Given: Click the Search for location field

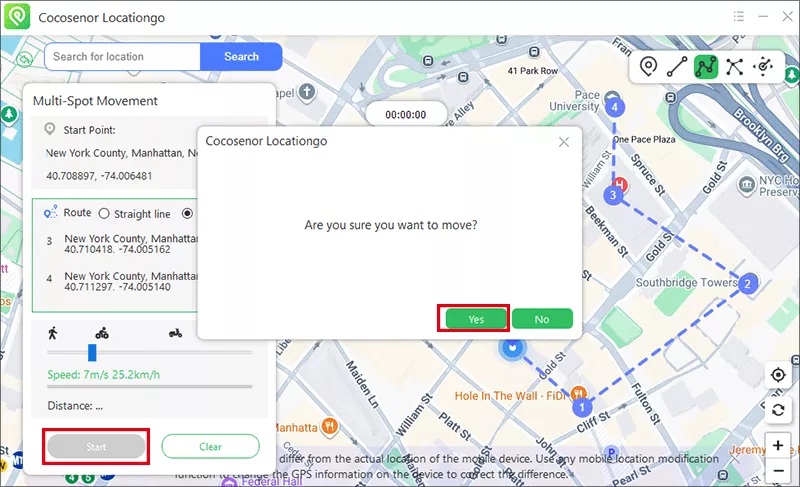Looking at the screenshot, I should pyautogui.click(x=122, y=57).
